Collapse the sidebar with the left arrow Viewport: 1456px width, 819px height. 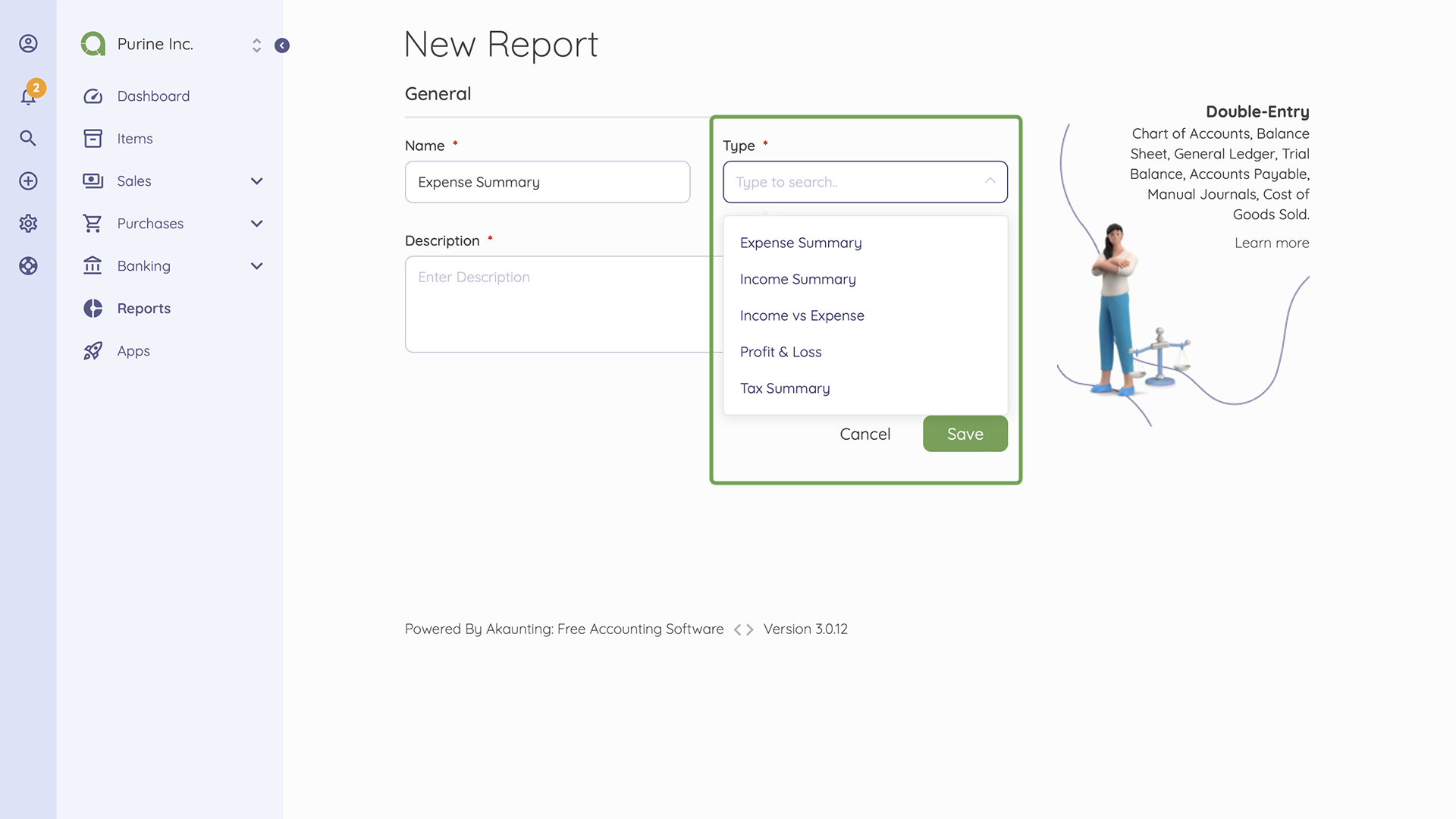point(282,45)
